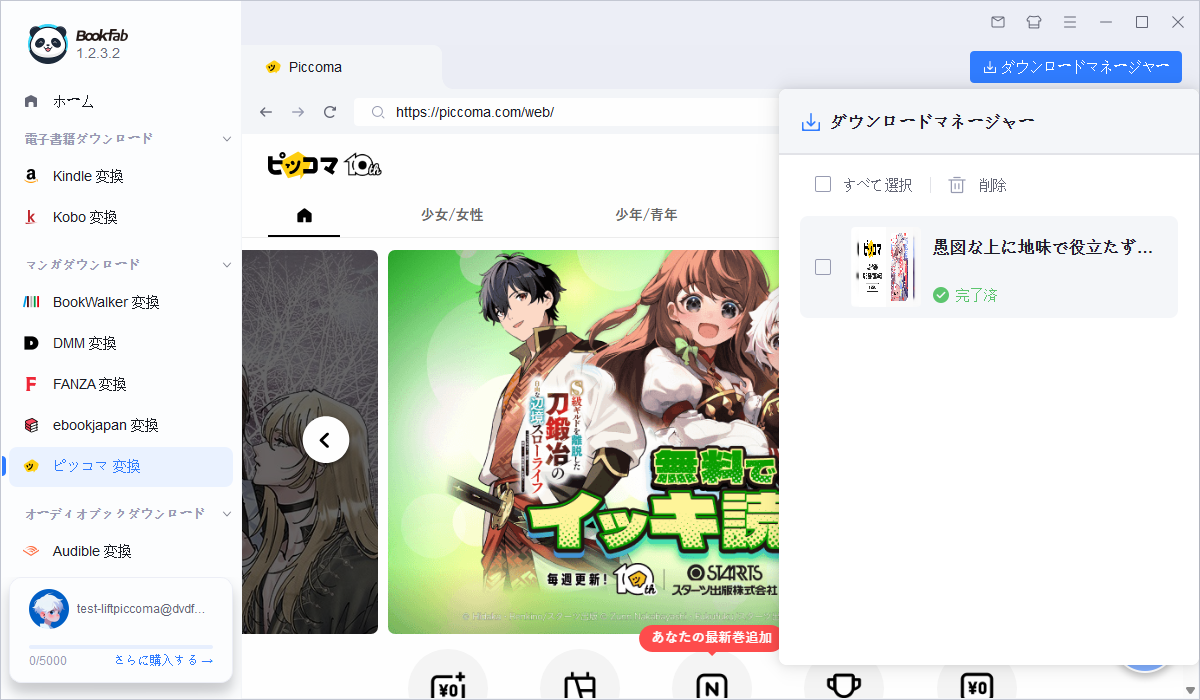Open BookWalker 変換 in sidebar
The image size is (1200, 700).
pos(120,302)
